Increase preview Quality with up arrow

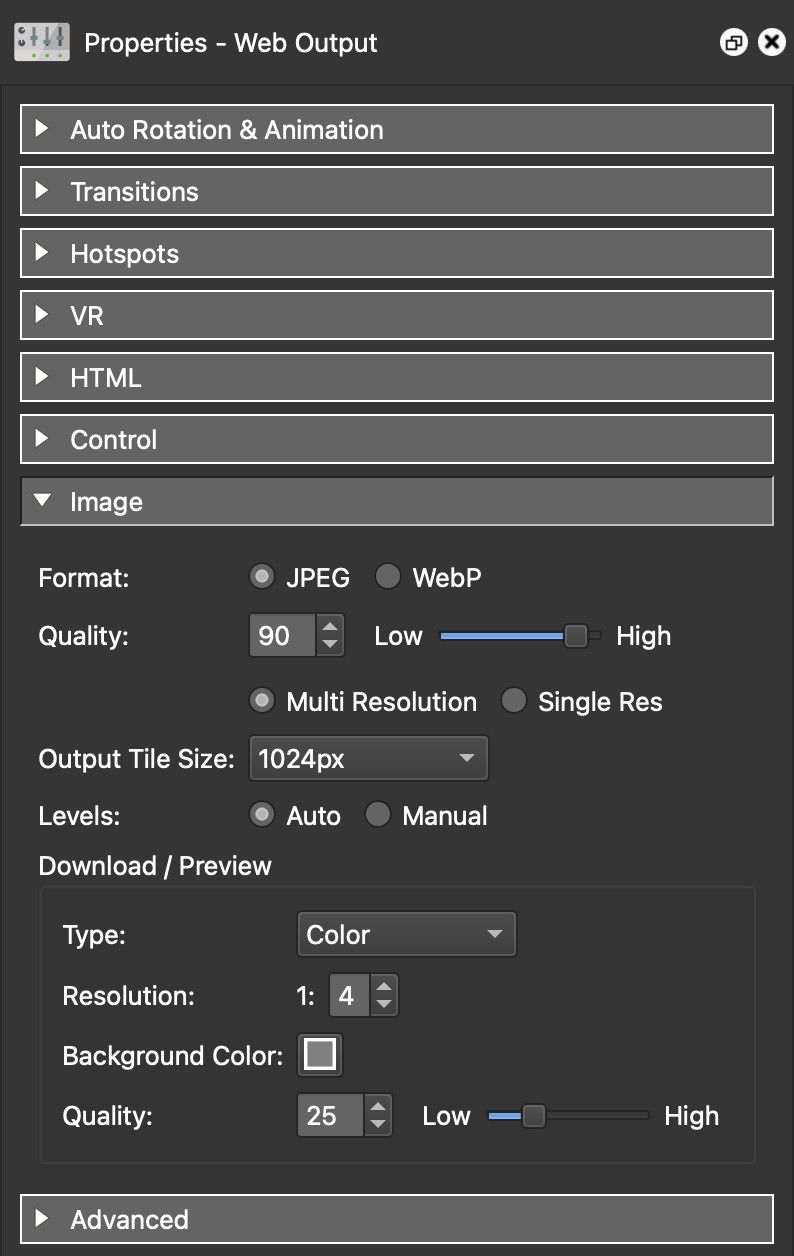click(x=378, y=1106)
